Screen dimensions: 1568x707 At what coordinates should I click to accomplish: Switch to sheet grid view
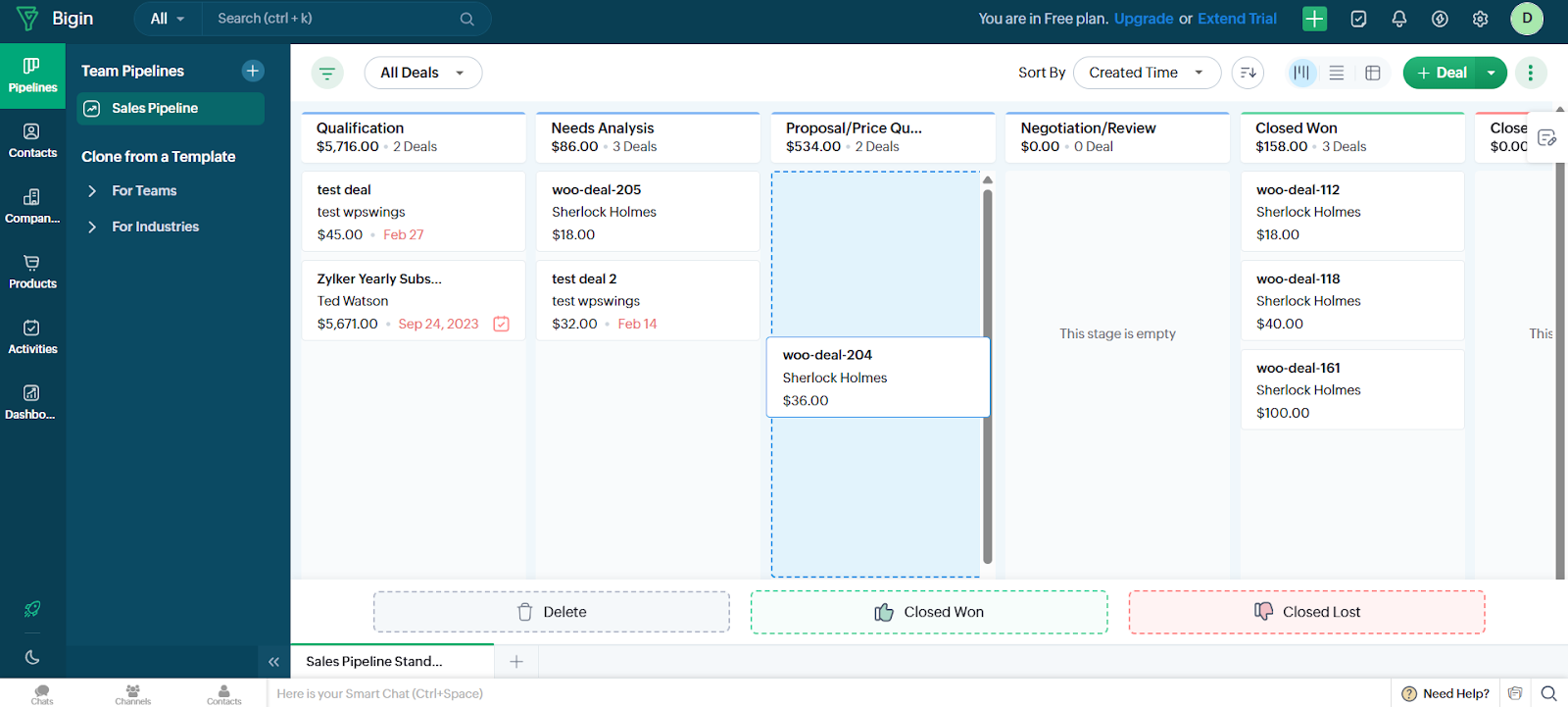click(1372, 73)
